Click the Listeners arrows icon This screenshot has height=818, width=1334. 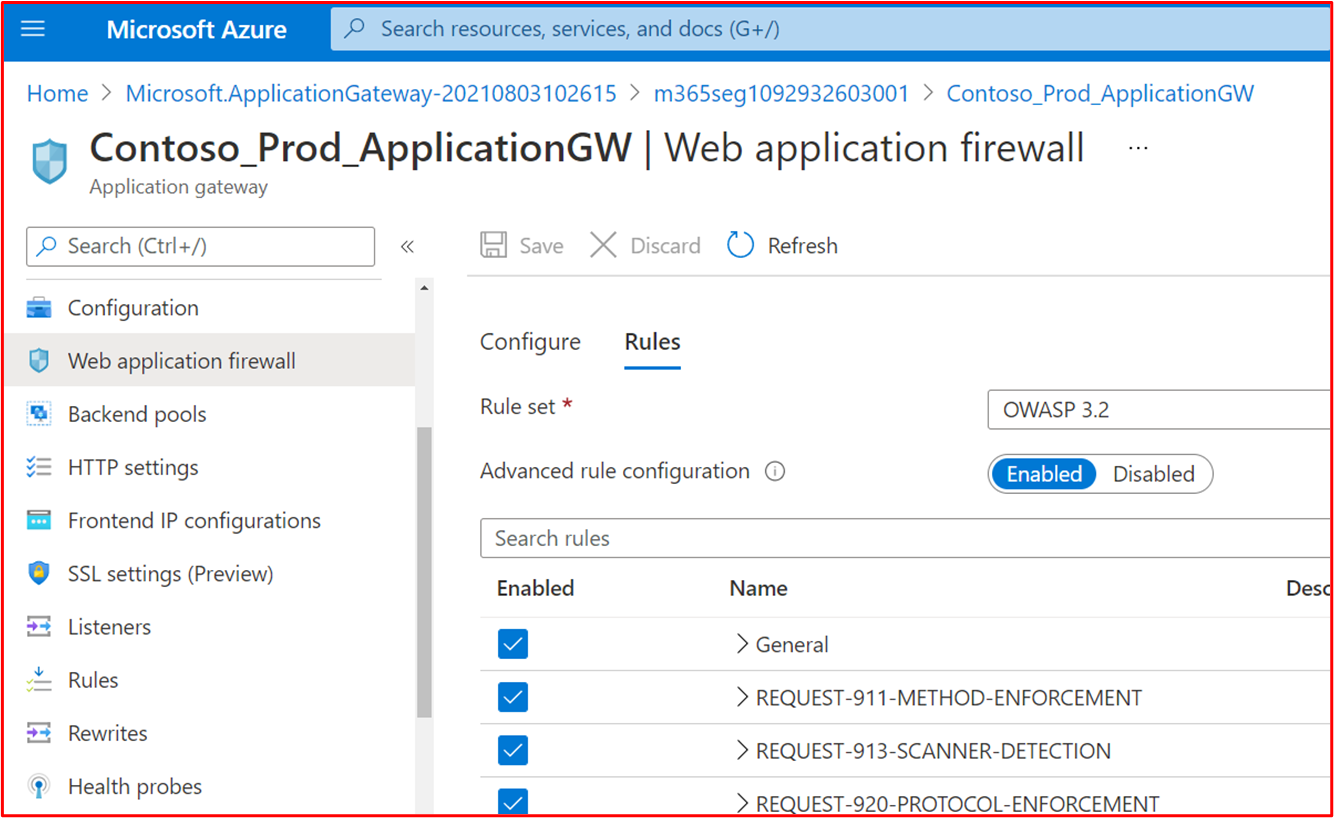[39, 627]
